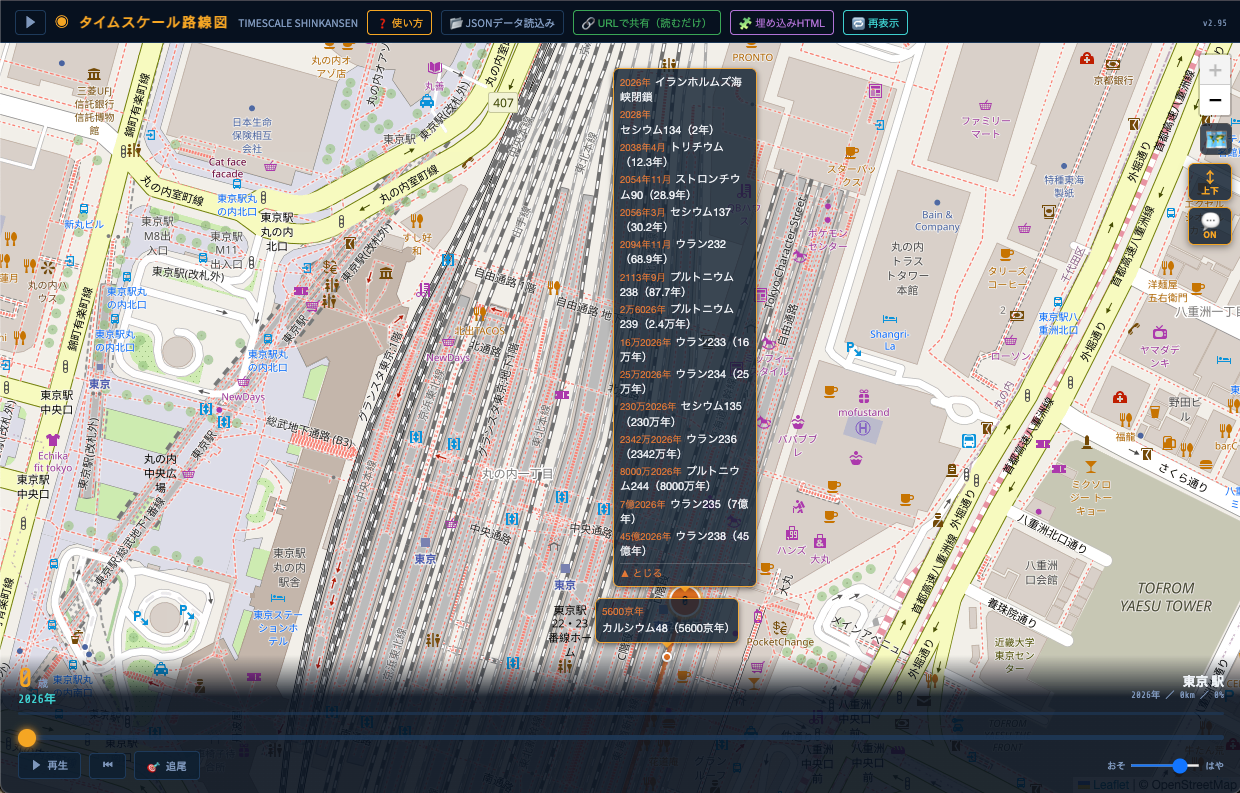Viewport: 1240px width, 793px height.
Task: Click the 東京 駅 station name label
Action: pyautogui.click(x=1203, y=681)
